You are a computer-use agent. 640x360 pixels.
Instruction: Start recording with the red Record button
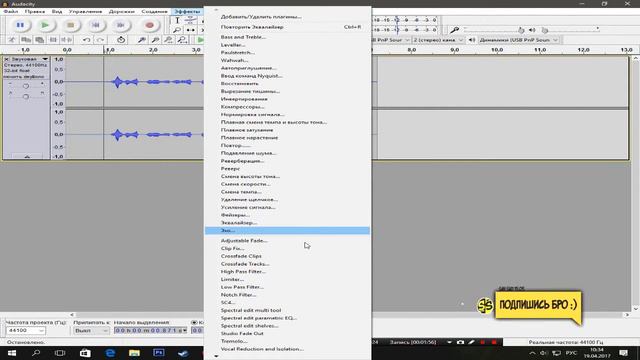(x=149, y=25)
